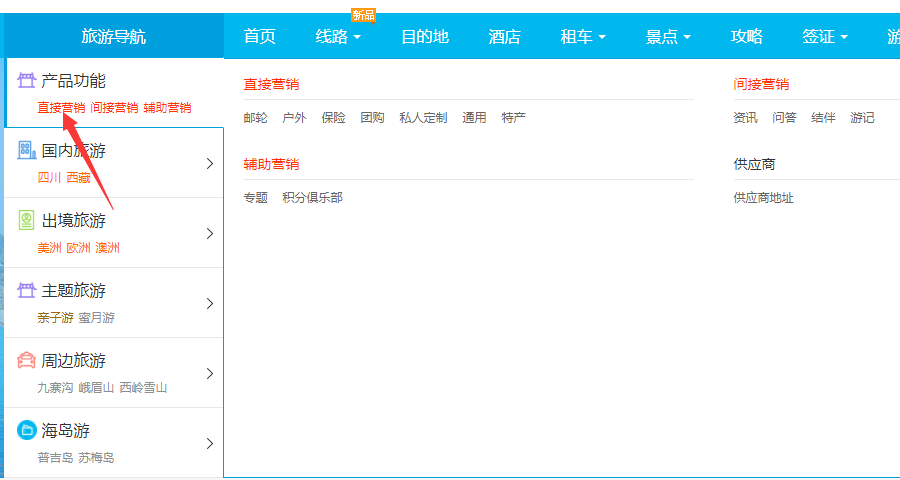The image size is (900, 480).
Task: Click the 直接营销 link under 产品功能
Action: [x=61, y=108]
